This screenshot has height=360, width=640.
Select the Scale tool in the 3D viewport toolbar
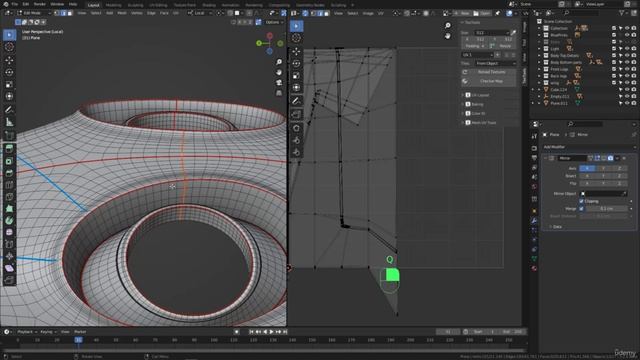[x=9, y=84]
